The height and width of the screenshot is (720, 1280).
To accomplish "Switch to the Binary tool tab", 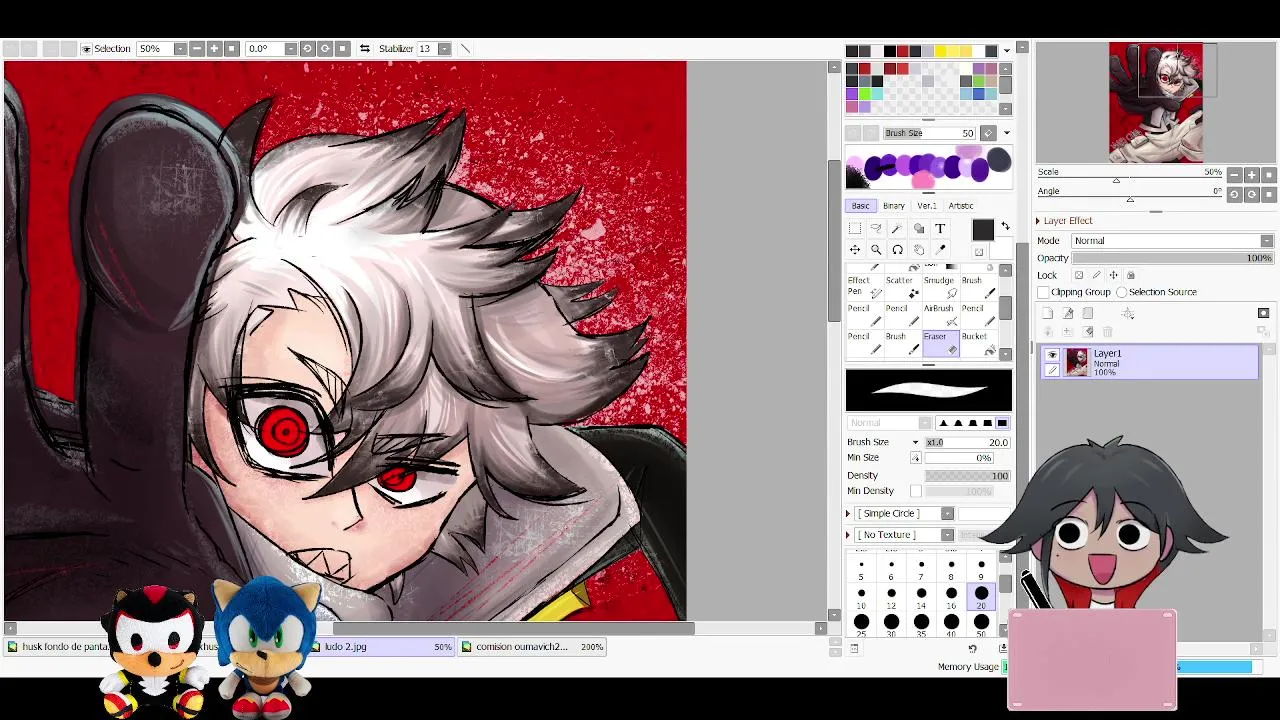I will [x=894, y=206].
